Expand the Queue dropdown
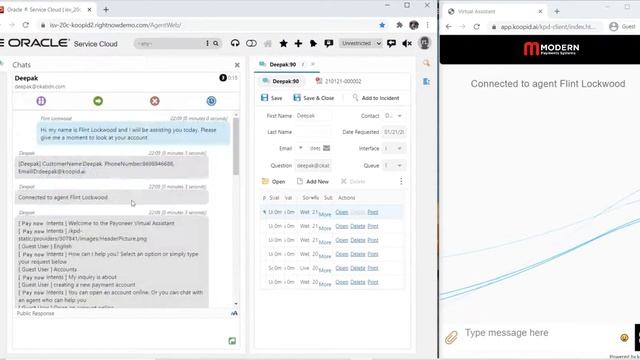This screenshot has height=360, width=640. [400, 165]
